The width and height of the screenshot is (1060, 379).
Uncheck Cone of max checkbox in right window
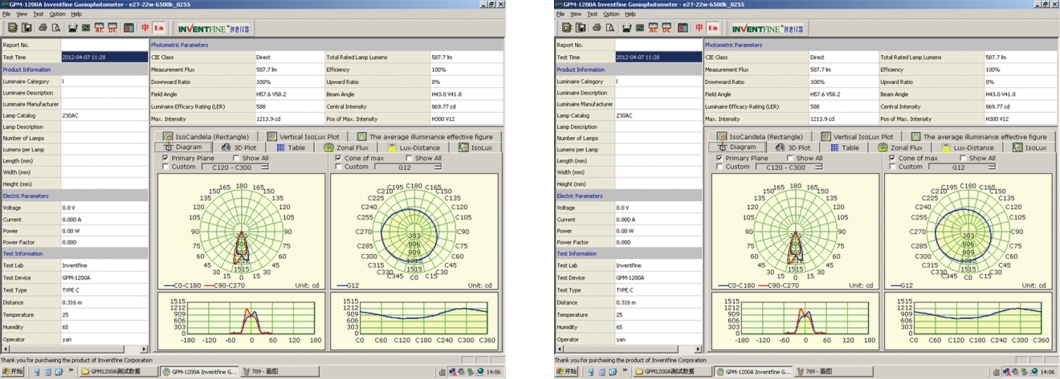click(892, 158)
